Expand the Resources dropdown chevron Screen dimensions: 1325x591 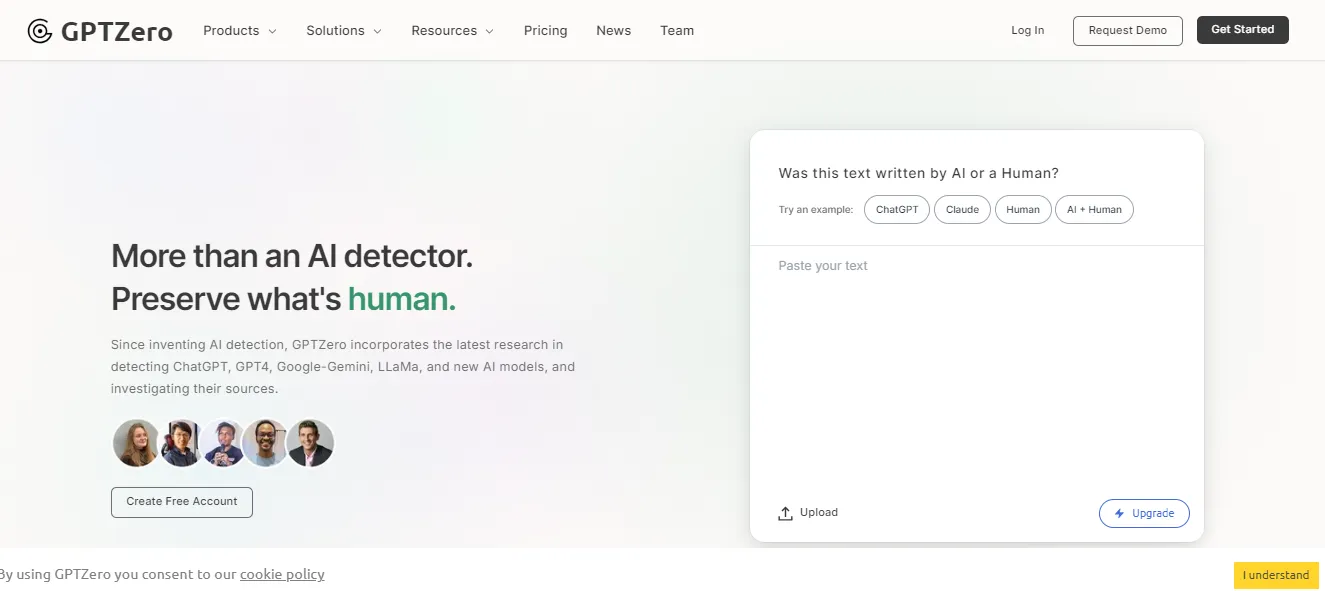point(489,31)
